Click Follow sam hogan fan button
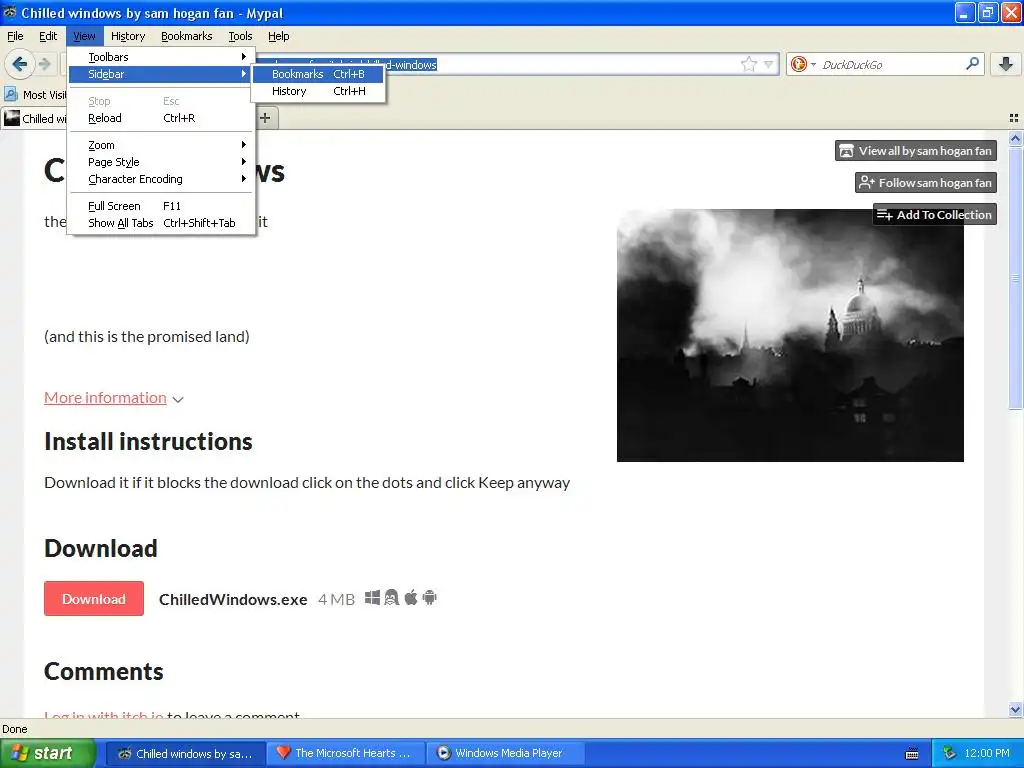The height and width of the screenshot is (768, 1024). [x=925, y=183]
